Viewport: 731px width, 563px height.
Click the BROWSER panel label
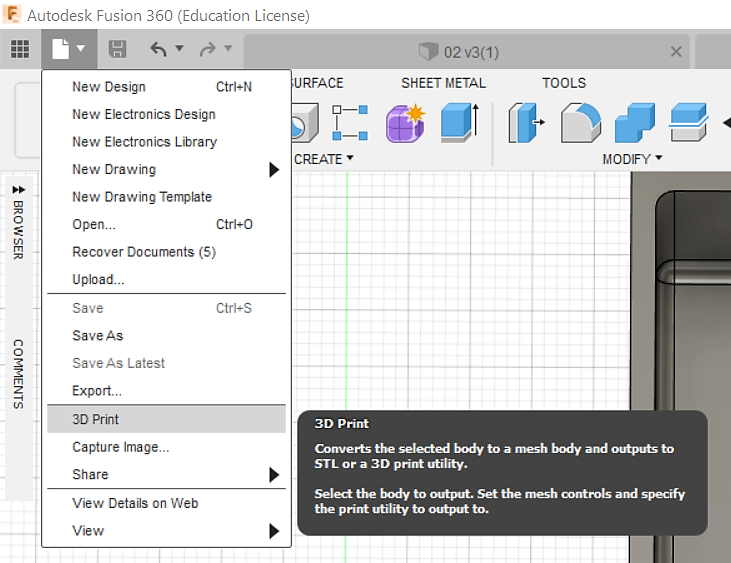pyautogui.click(x=18, y=230)
